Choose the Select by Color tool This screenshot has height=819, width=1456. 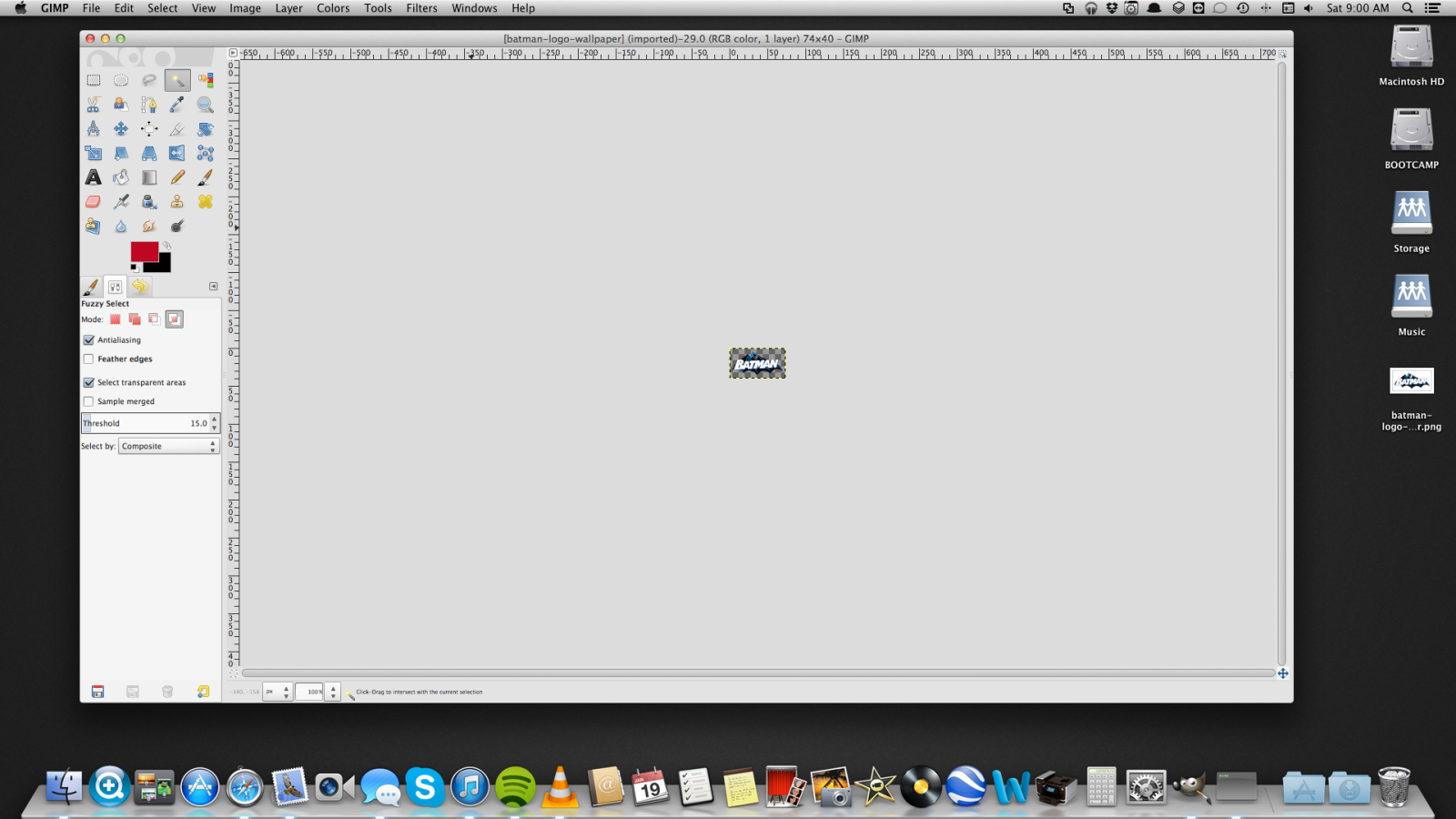(x=206, y=80)
